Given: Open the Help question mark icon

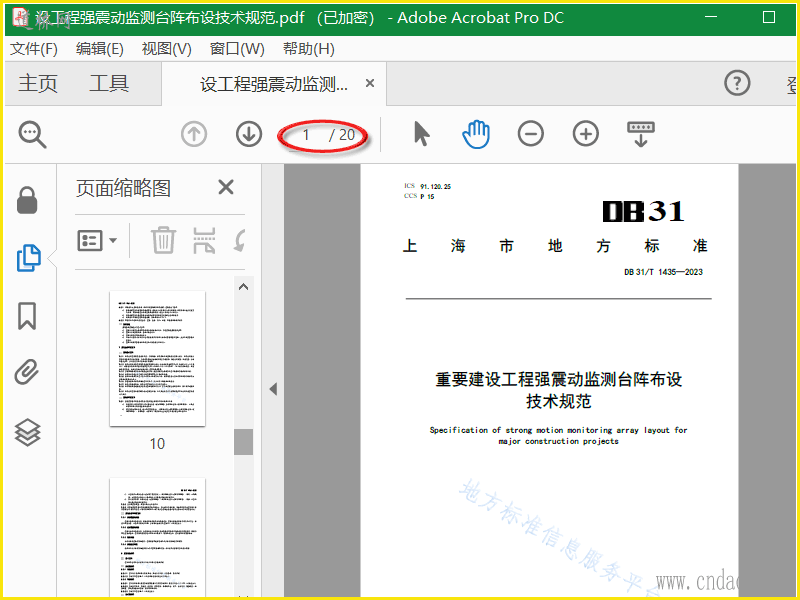Looking at the screenshot, I should click(x=737, y=83).
